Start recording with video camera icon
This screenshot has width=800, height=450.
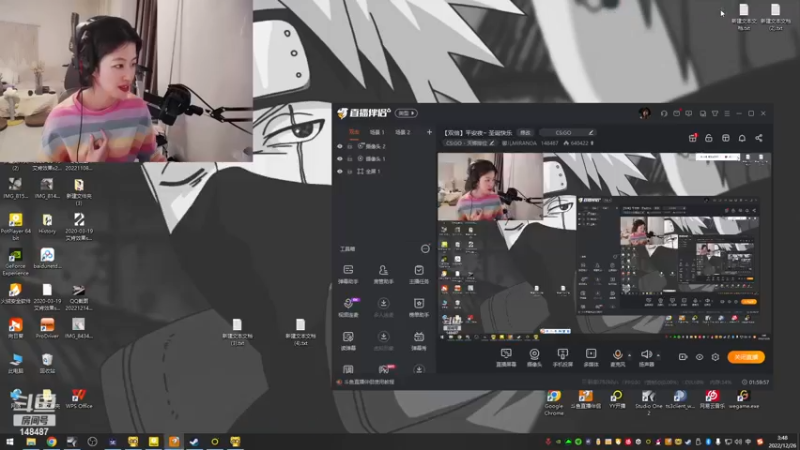tap(683, 357)
